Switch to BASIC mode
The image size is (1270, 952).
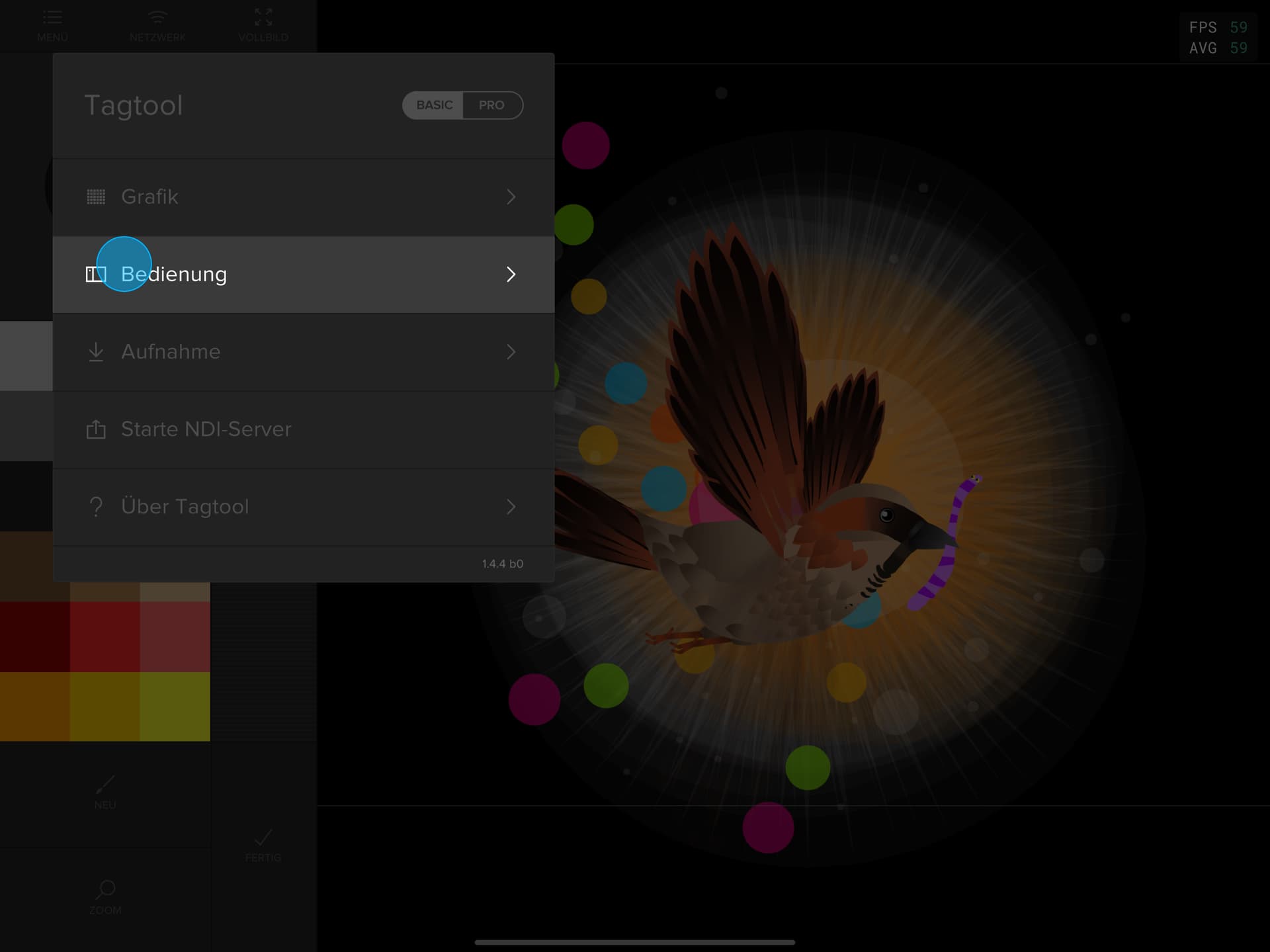[x=434, y=105]
